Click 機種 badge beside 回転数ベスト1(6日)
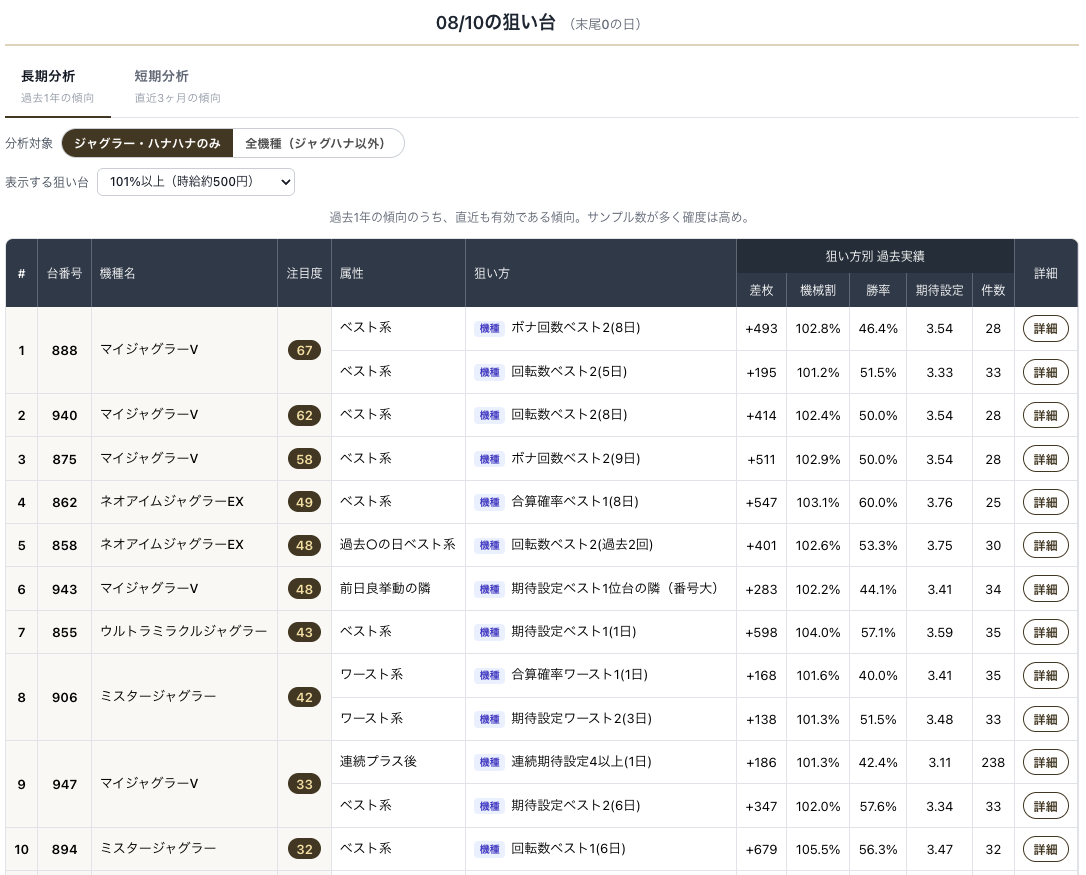 pyautogui.click(x=490, y=849)
